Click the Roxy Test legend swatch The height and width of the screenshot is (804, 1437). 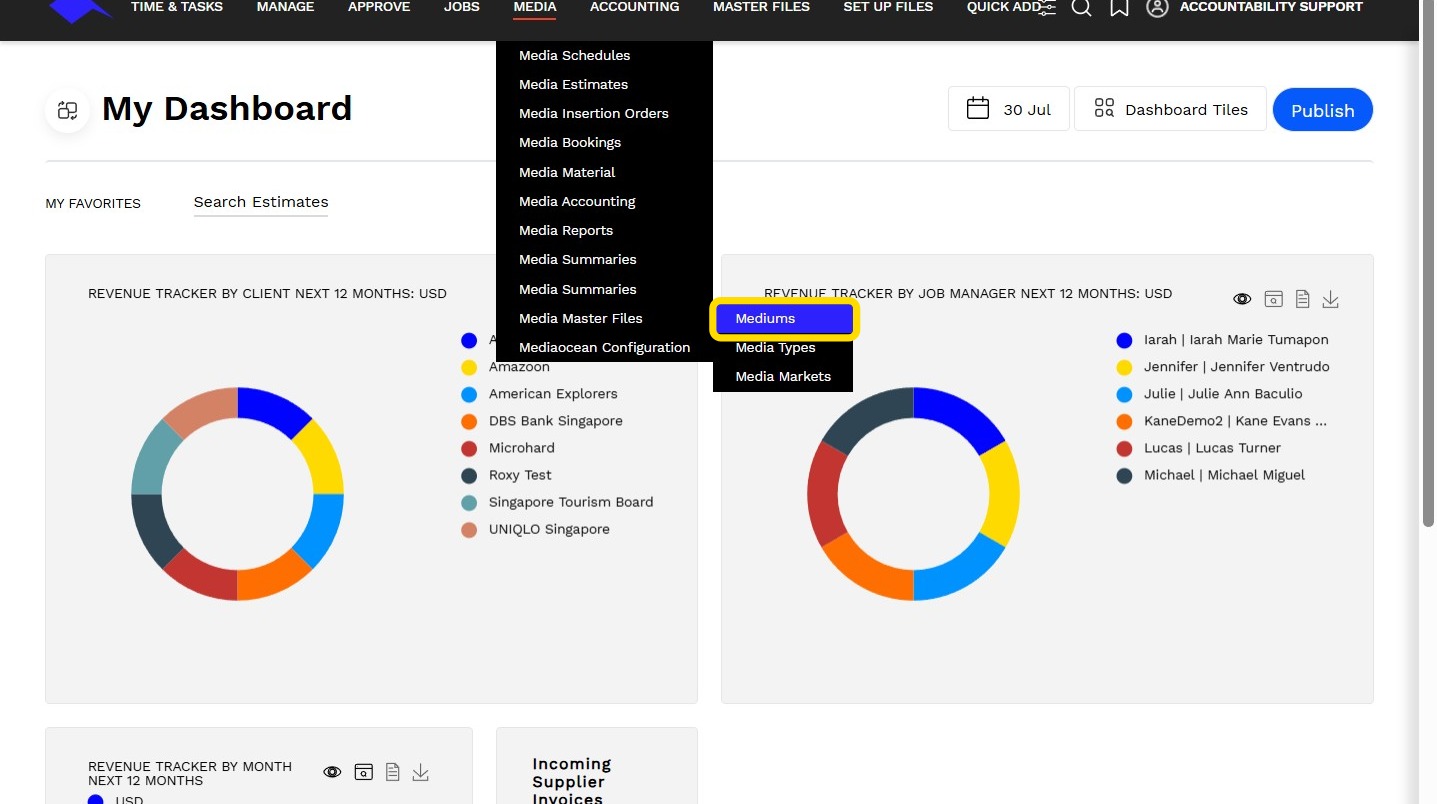[x=469, y=475]
